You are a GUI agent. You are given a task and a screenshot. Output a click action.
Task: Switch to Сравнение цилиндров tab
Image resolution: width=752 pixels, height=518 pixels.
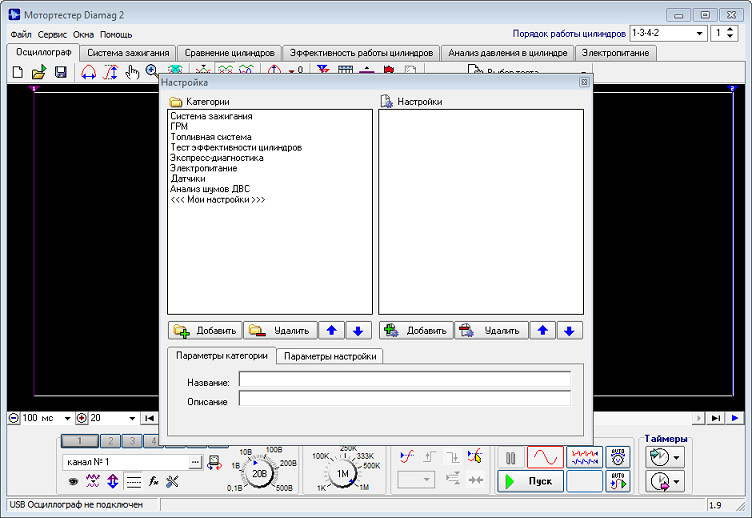(x=229, y=53)
